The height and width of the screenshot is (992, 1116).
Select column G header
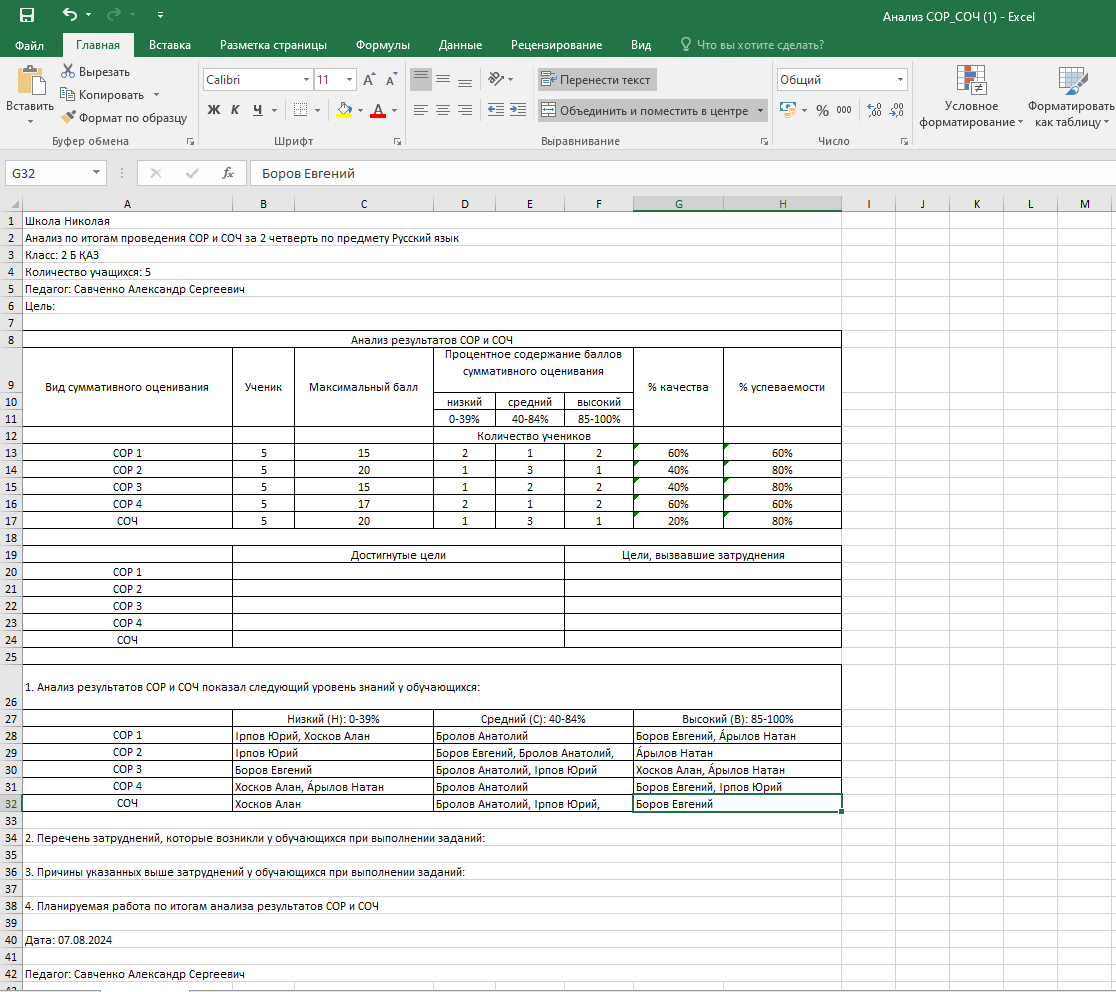(678, 204)
